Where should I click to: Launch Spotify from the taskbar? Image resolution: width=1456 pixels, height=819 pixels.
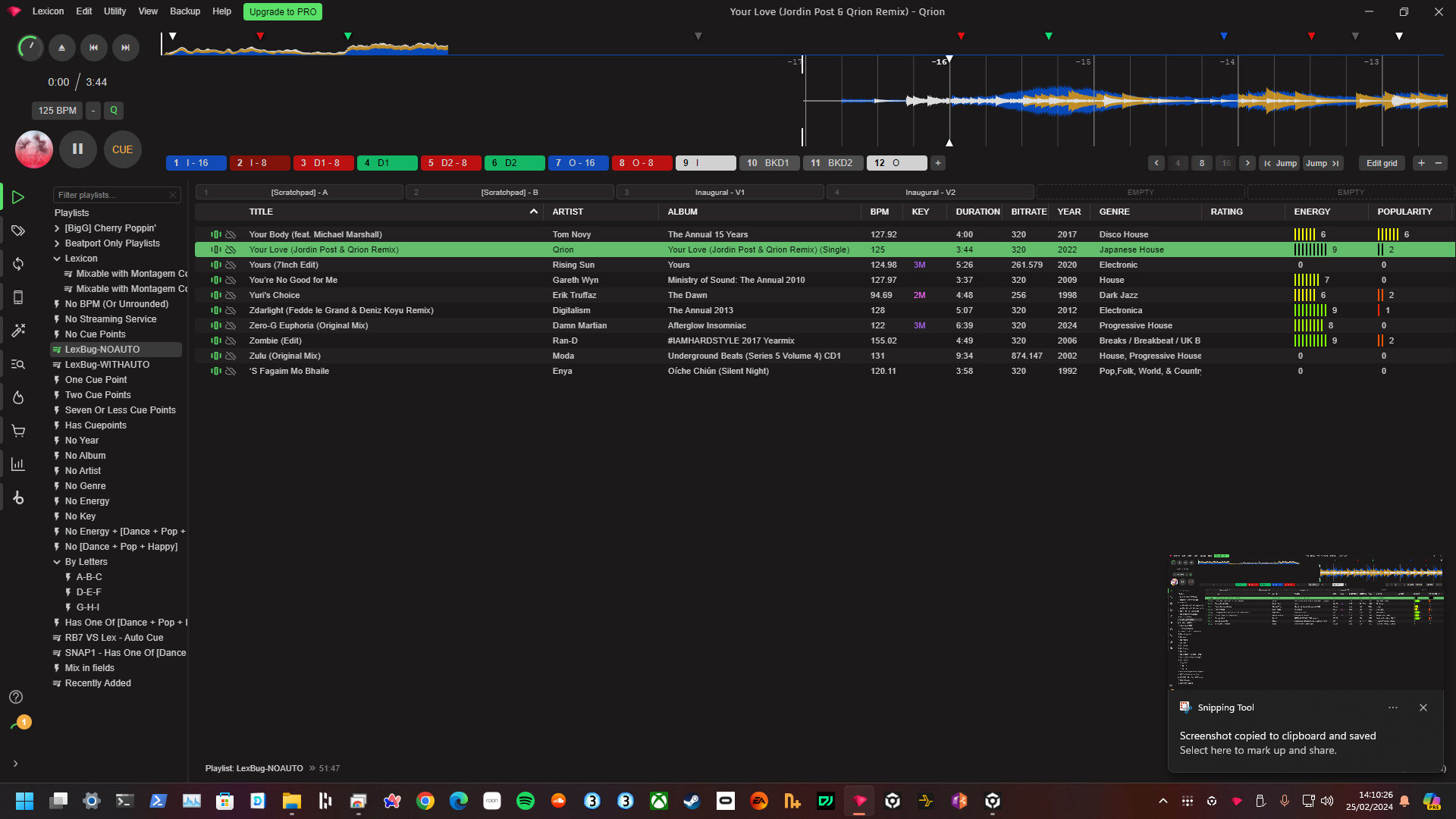click(525, 801)
